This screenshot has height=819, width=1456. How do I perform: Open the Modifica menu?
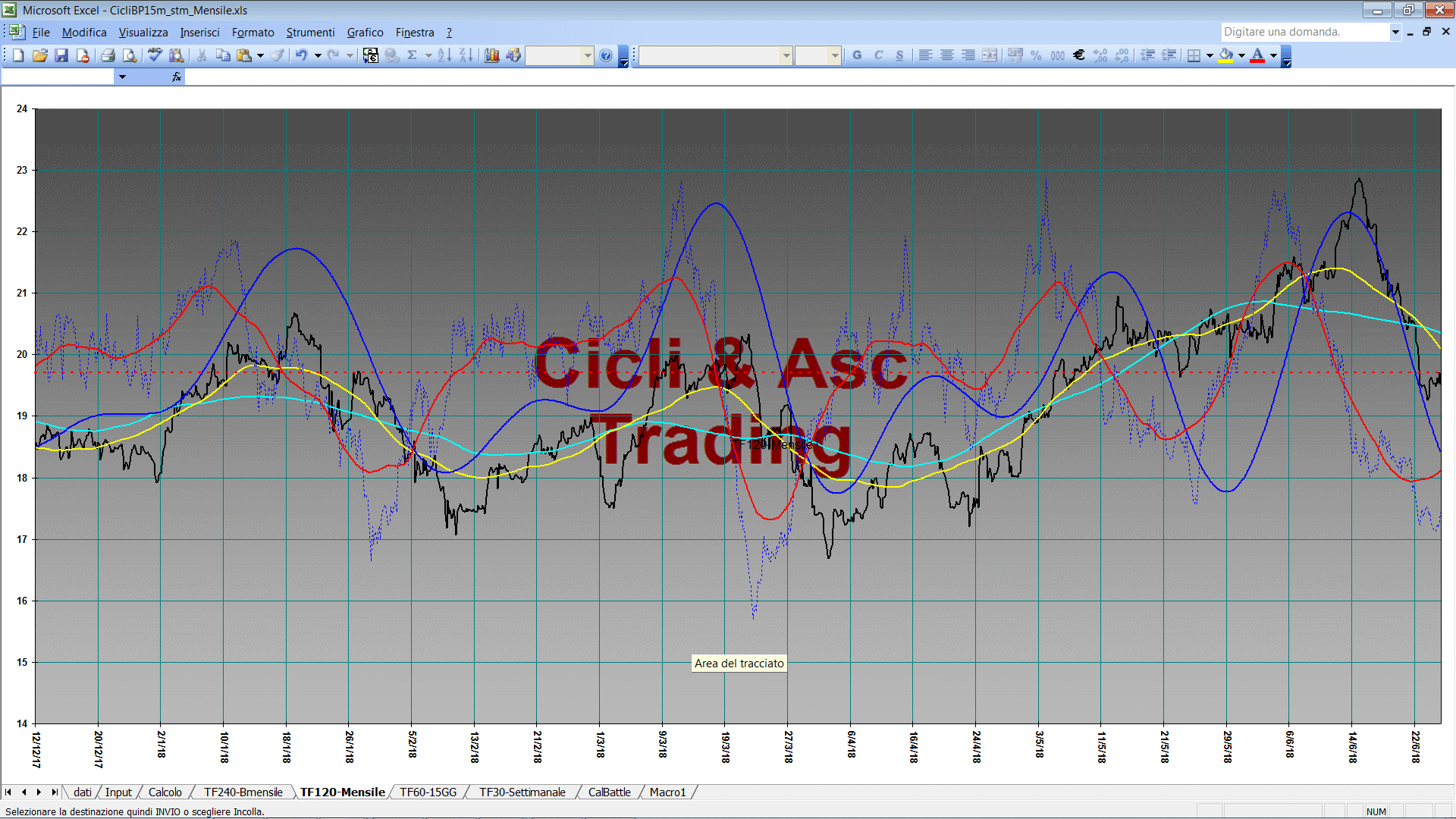84,32
